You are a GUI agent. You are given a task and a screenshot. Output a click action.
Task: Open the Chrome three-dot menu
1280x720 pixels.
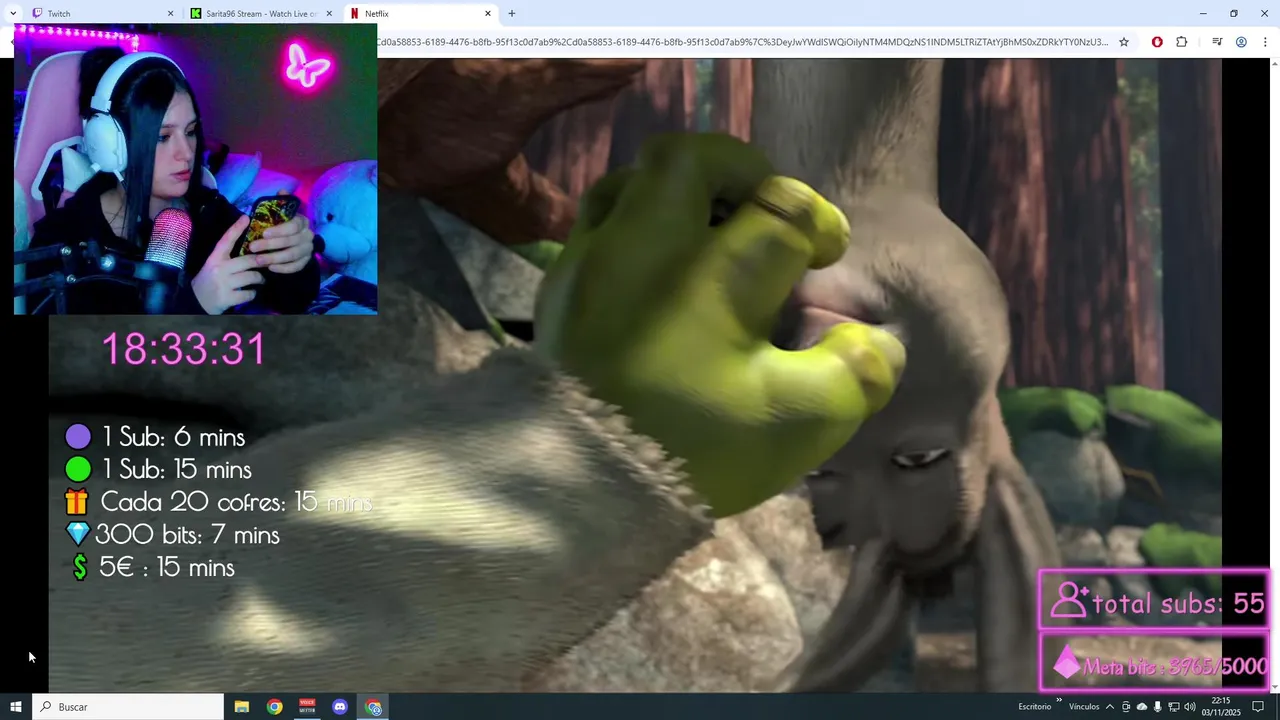[1265, 42]
